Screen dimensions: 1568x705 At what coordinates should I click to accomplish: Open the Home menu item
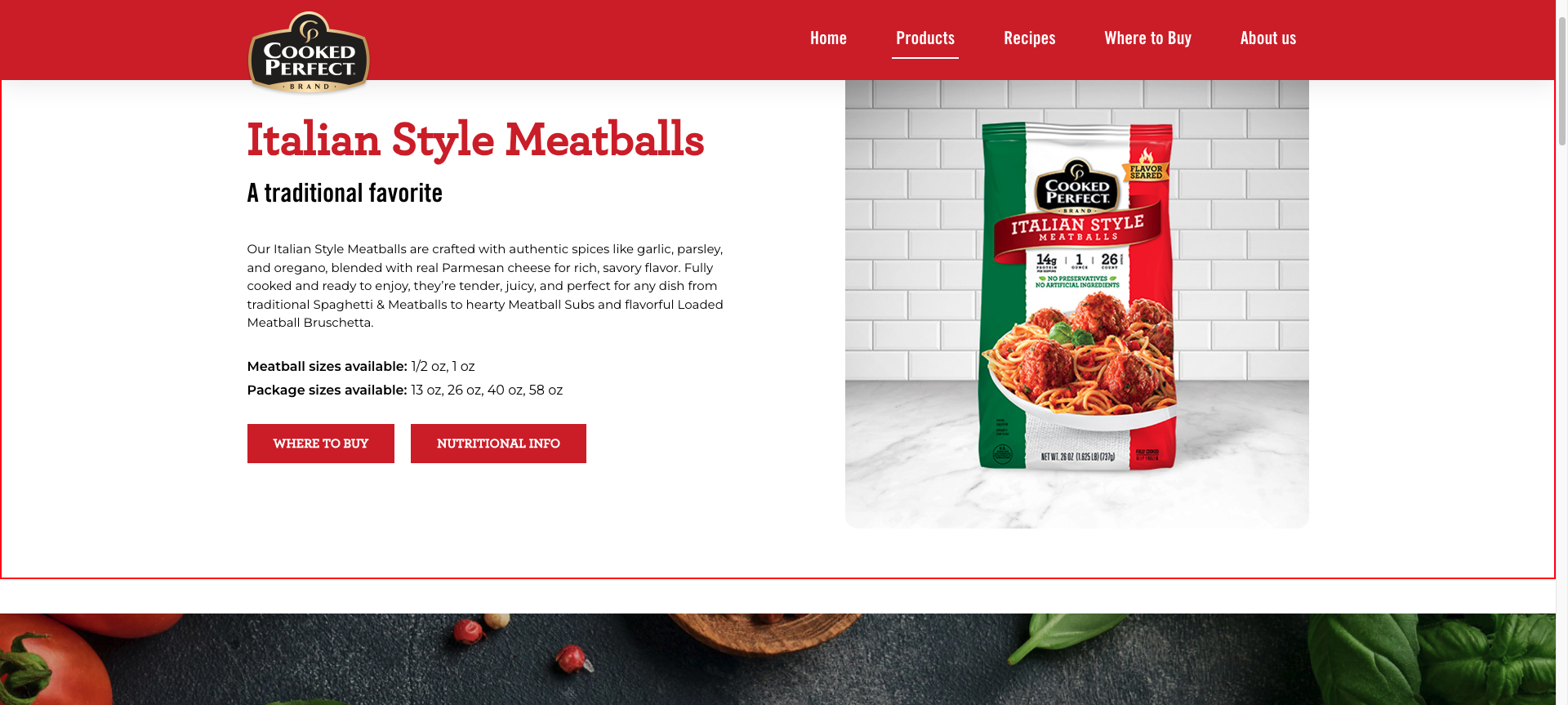tap(828, 38)
